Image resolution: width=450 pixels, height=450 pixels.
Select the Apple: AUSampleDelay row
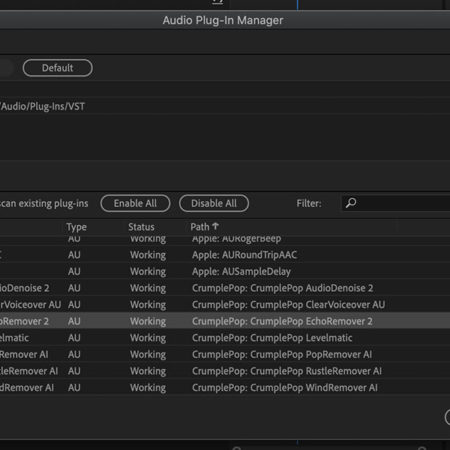(x=225, y=272)
